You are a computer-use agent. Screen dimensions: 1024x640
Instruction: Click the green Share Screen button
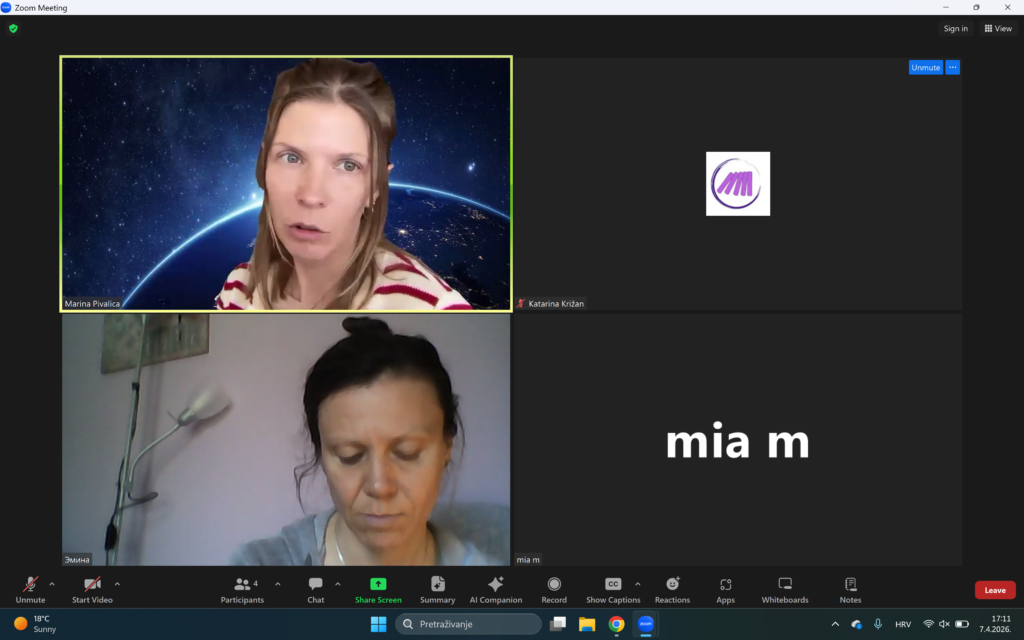(x=378, y=589)
